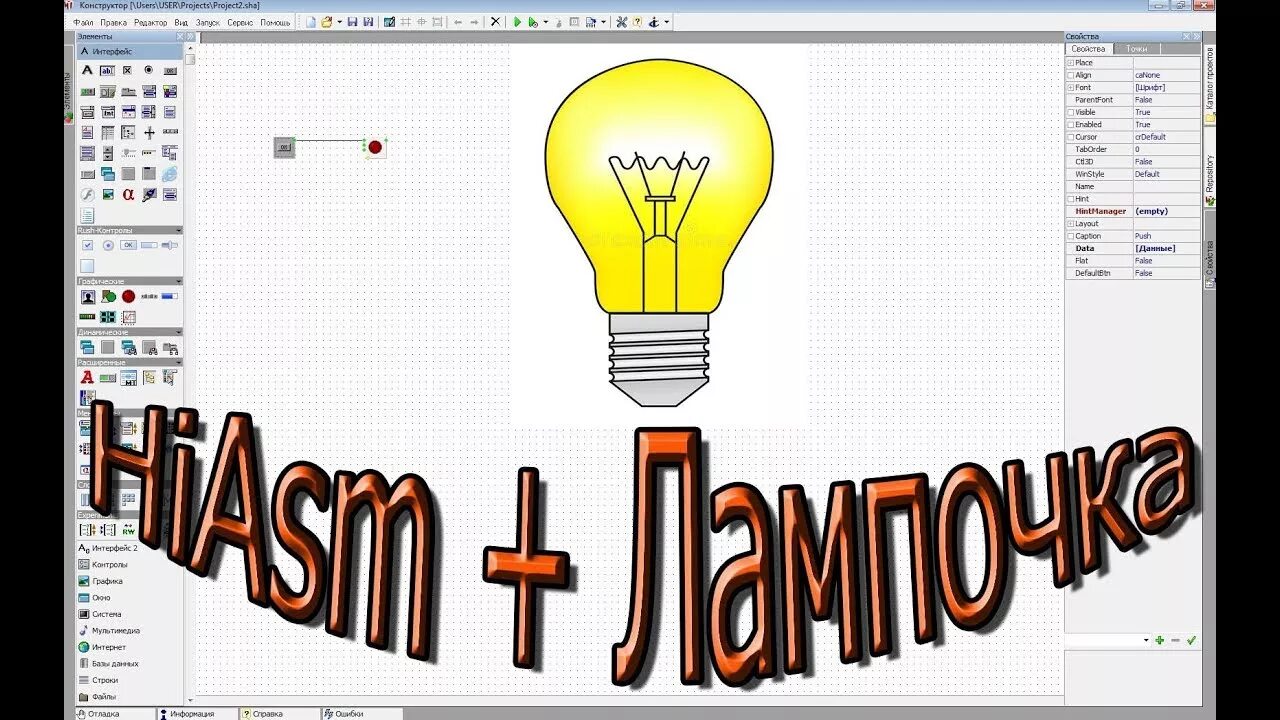1280x720 pixels.
Task: Select the document page element in palette
Action: point(87,215)
